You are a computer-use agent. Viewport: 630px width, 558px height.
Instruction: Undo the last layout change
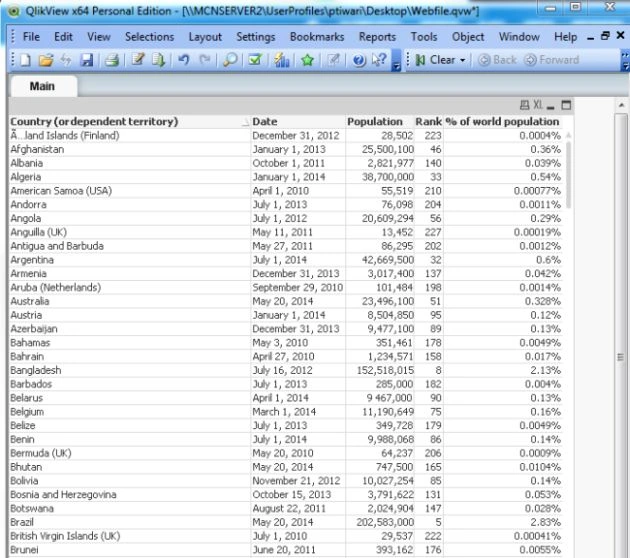click(184, 60)
